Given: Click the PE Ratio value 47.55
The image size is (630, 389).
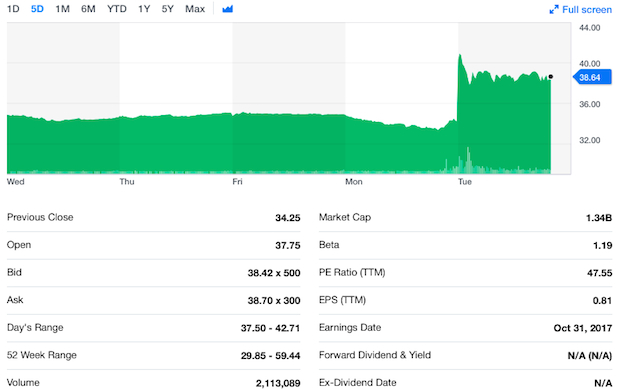Looking at the screenshot, I should pyautogui.click(x=599, y=273).
